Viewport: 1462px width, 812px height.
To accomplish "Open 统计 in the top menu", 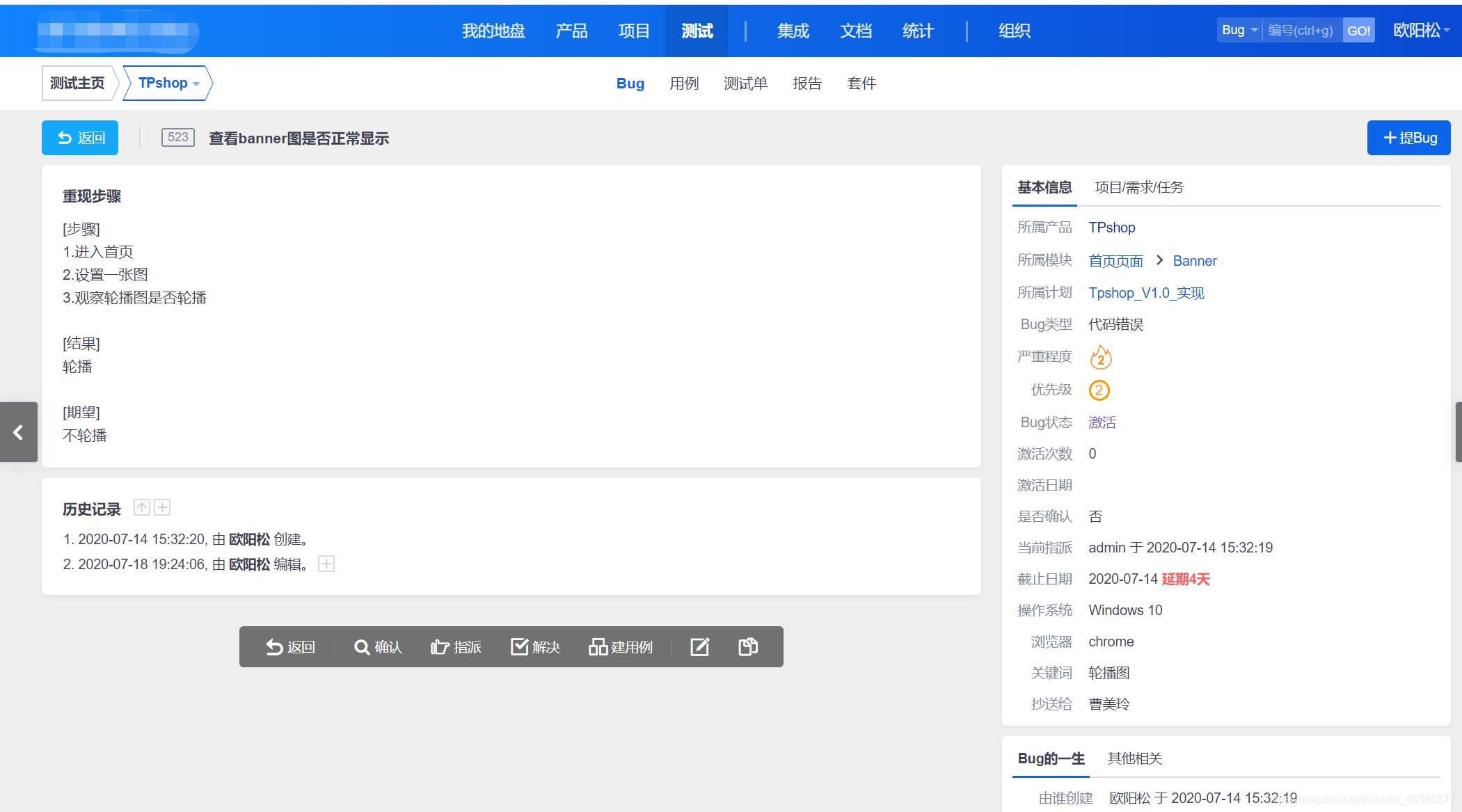I will (919, 31).
